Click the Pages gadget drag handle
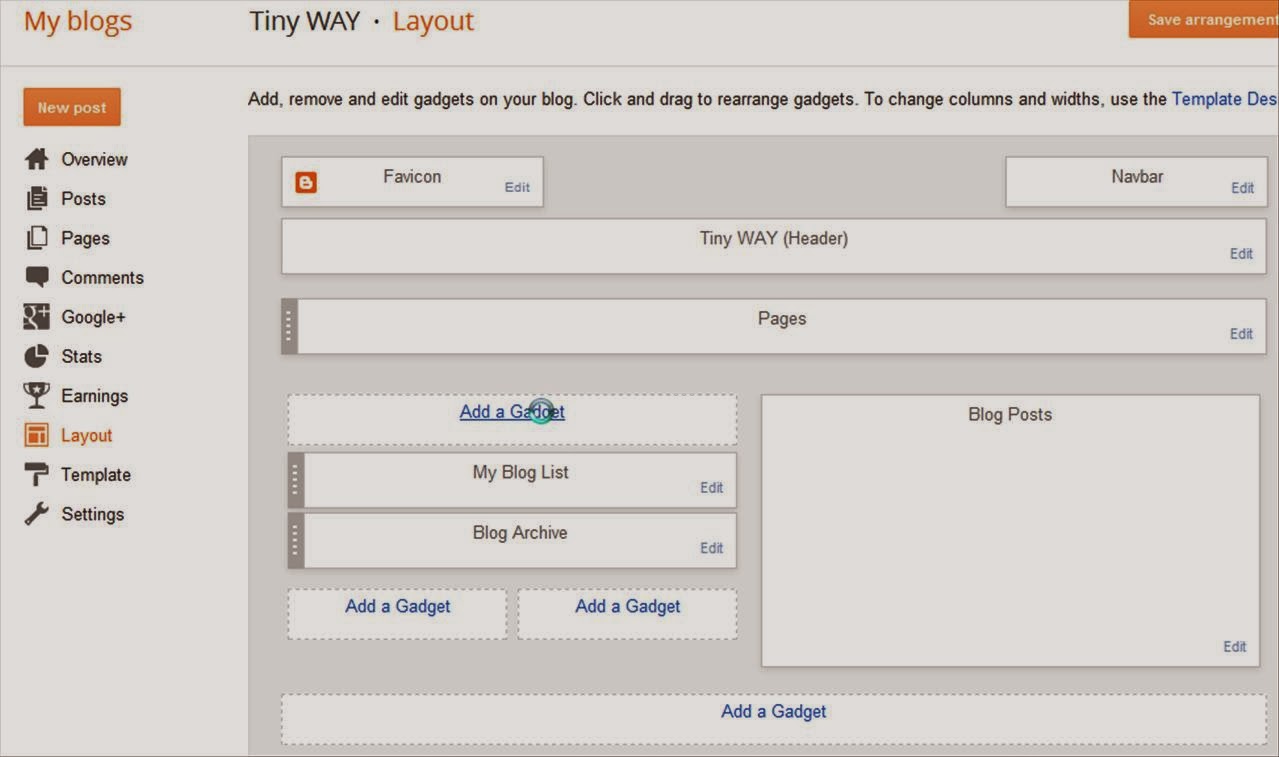The width and height of the screenshot is (1279, 757). 289,325
